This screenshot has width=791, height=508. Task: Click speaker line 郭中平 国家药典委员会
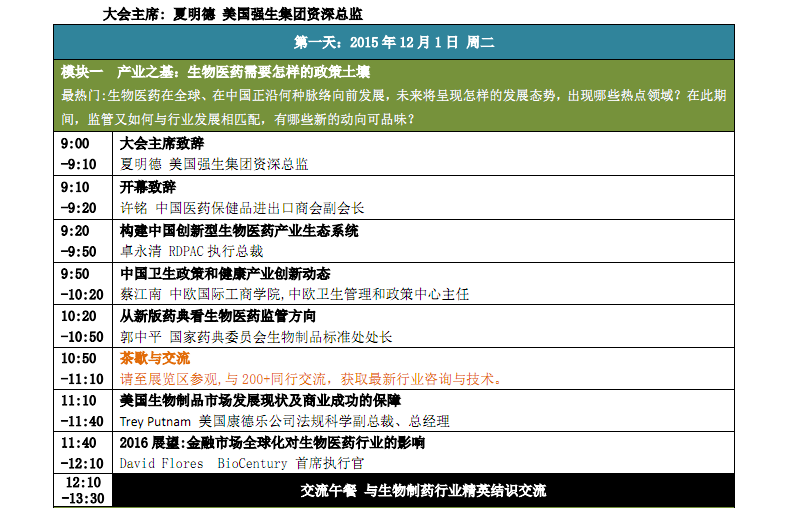256,337
